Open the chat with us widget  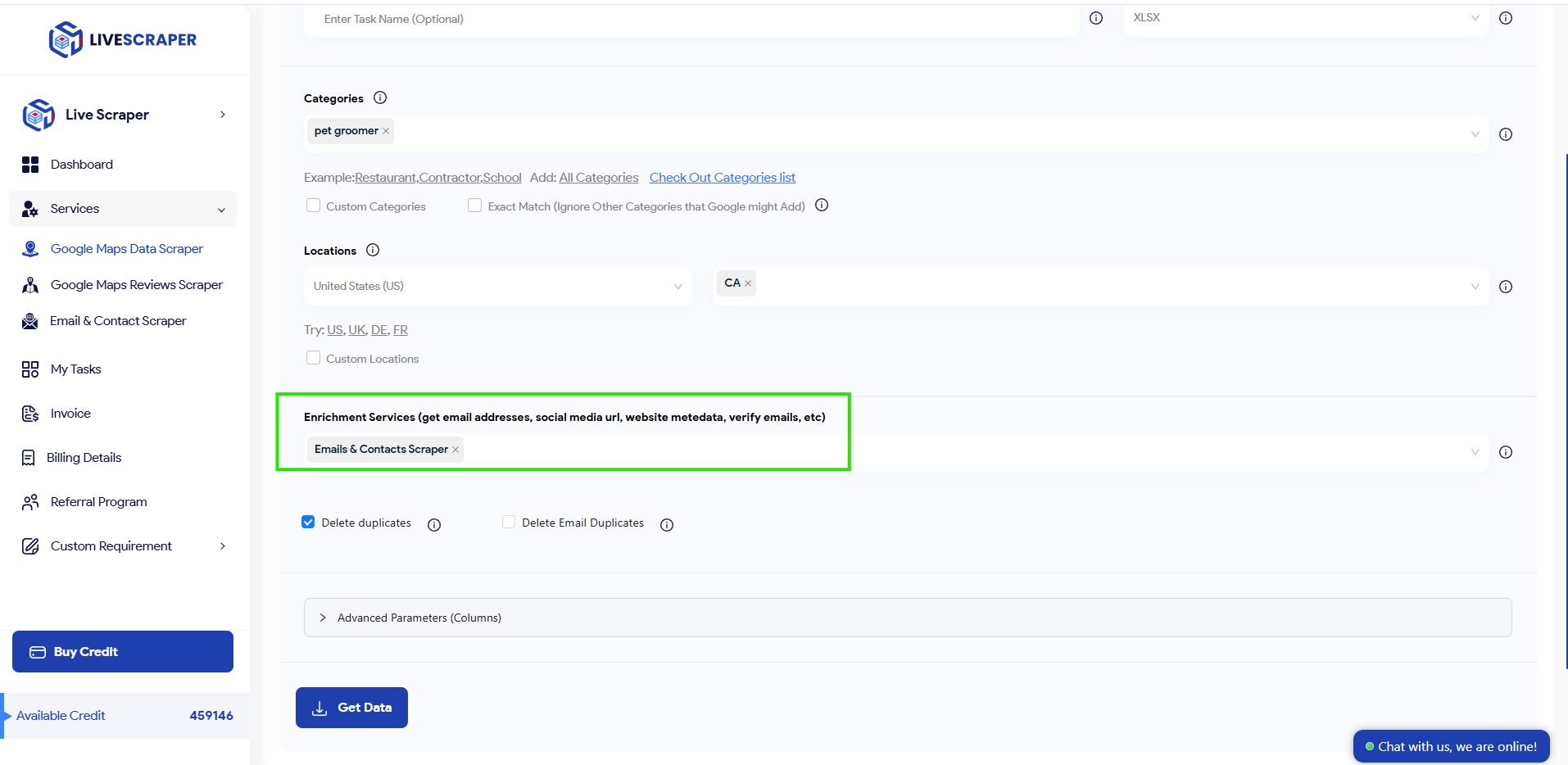click(1451, 746)
